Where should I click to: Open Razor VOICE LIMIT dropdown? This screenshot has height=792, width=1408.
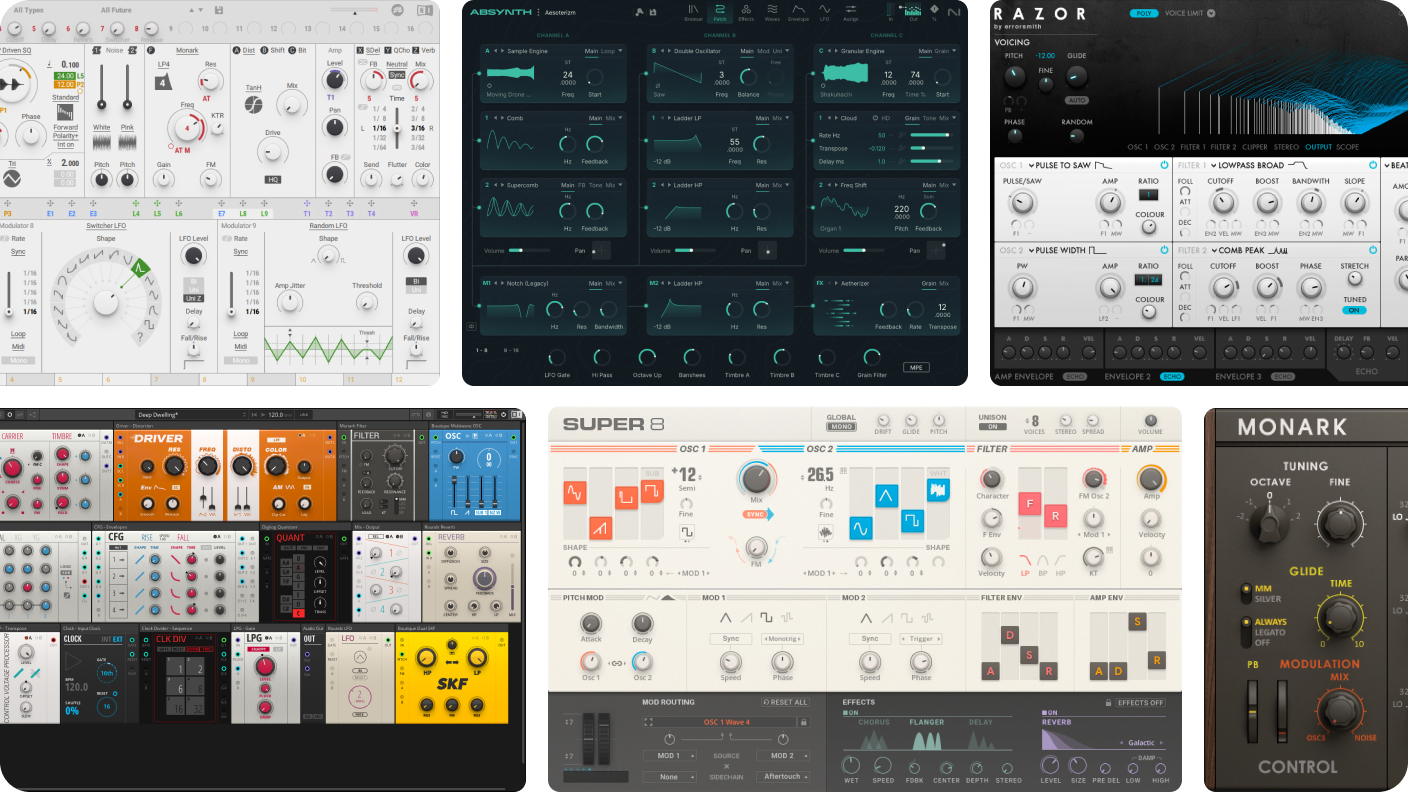1211,13
